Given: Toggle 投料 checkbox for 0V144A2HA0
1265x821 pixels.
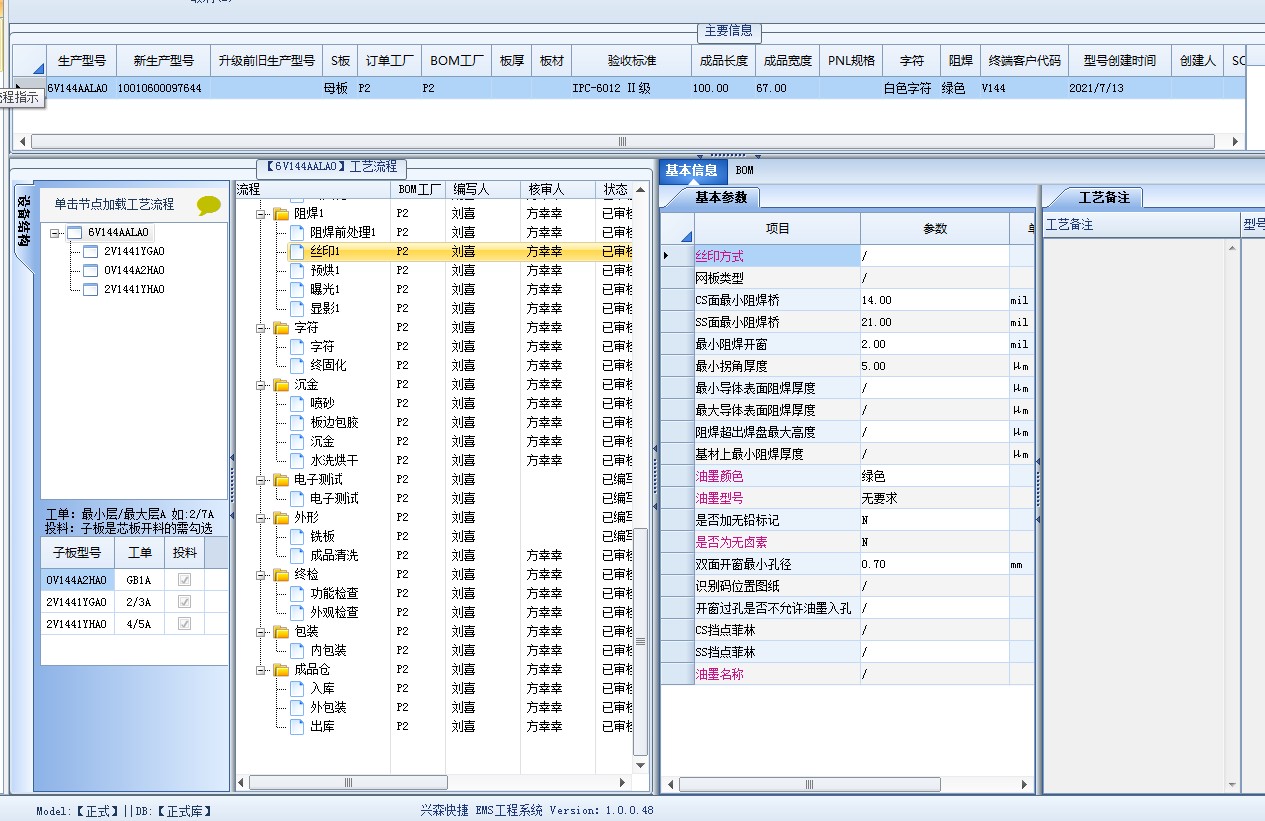Looking at the screenshot, I should (184, 580).
